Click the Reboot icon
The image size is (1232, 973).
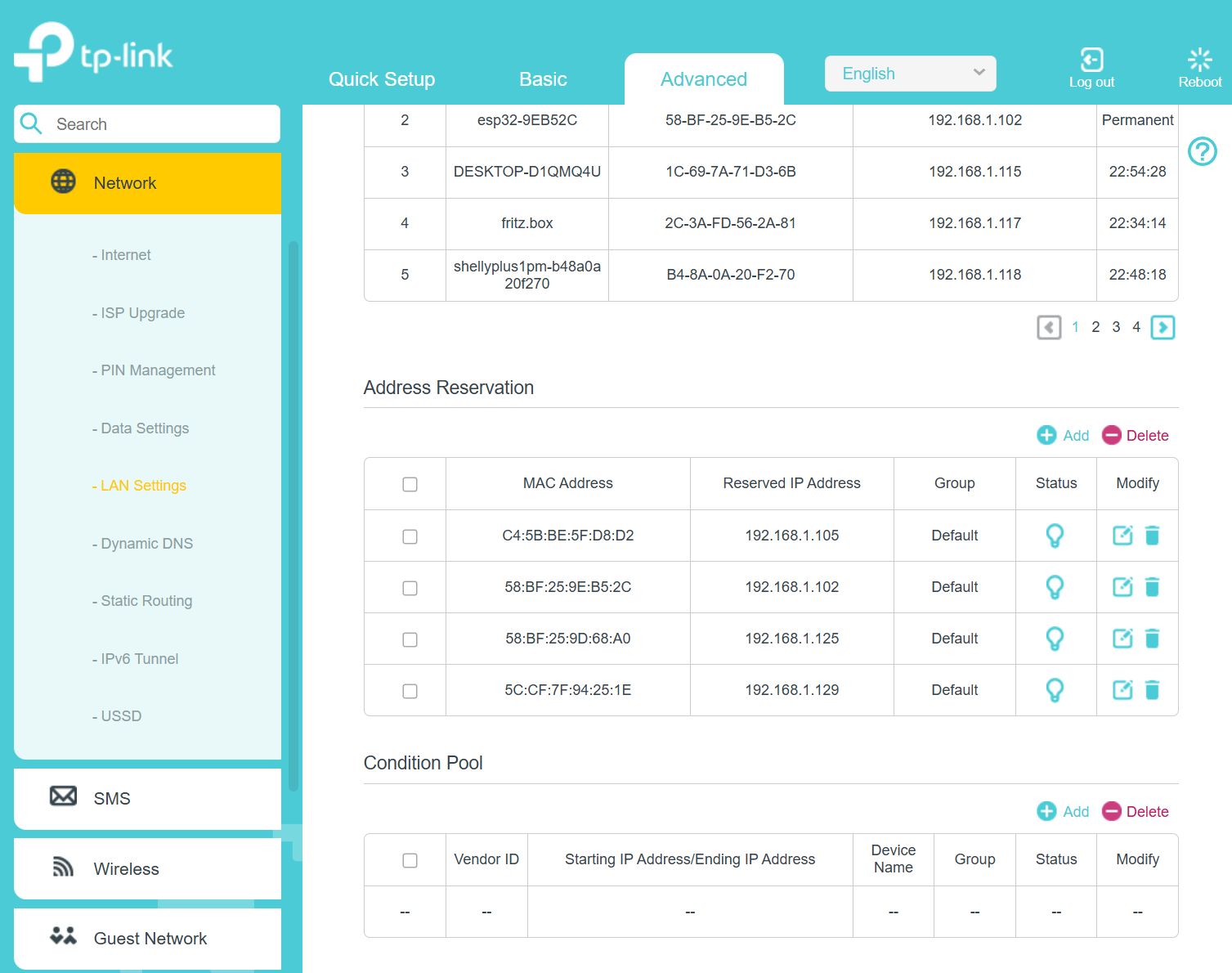pos(1199,61)
